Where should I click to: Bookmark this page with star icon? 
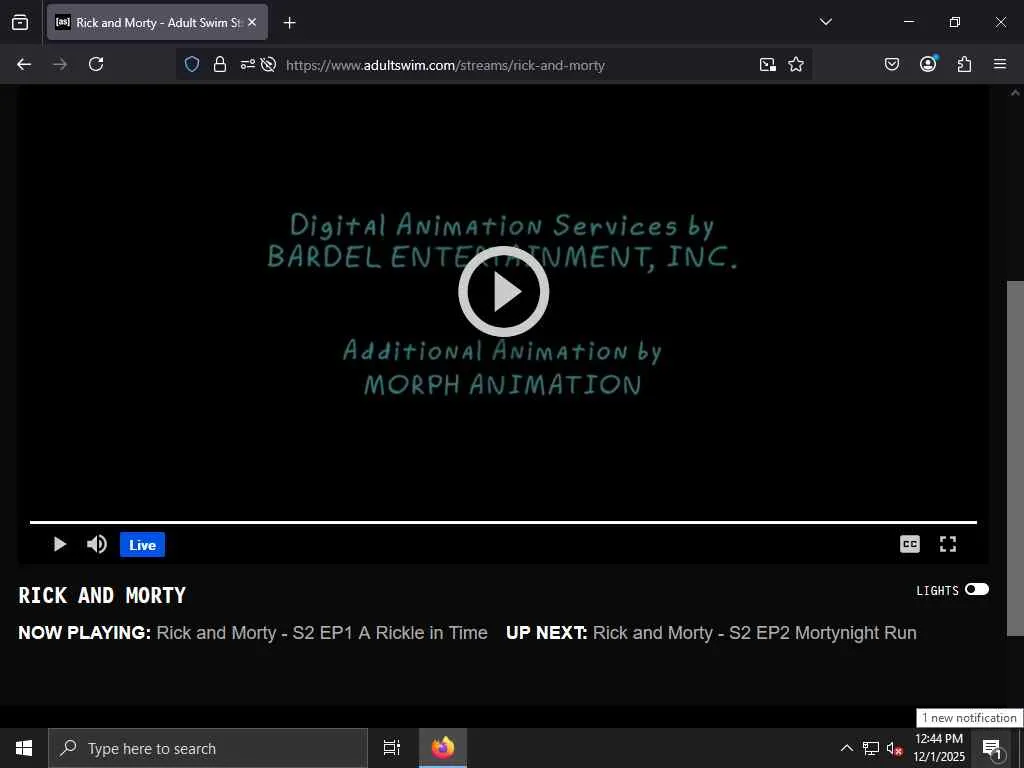pos(795,64)
